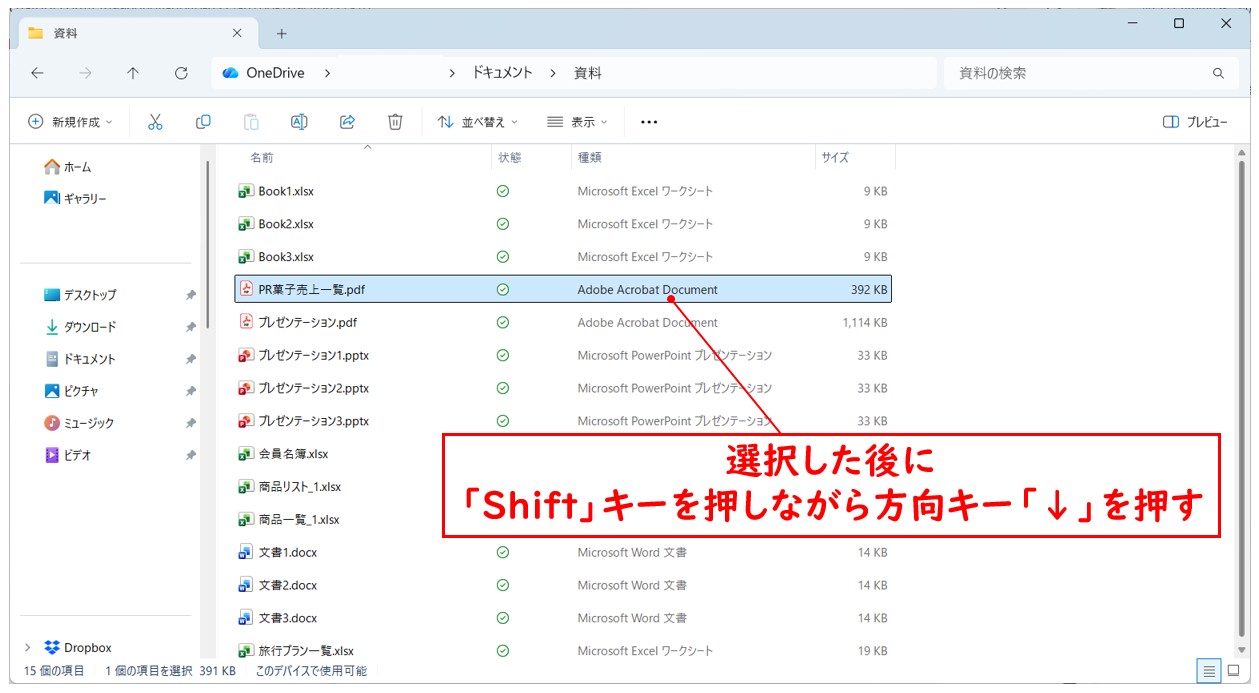Click the 名前 column header to sort

[260, 158]
